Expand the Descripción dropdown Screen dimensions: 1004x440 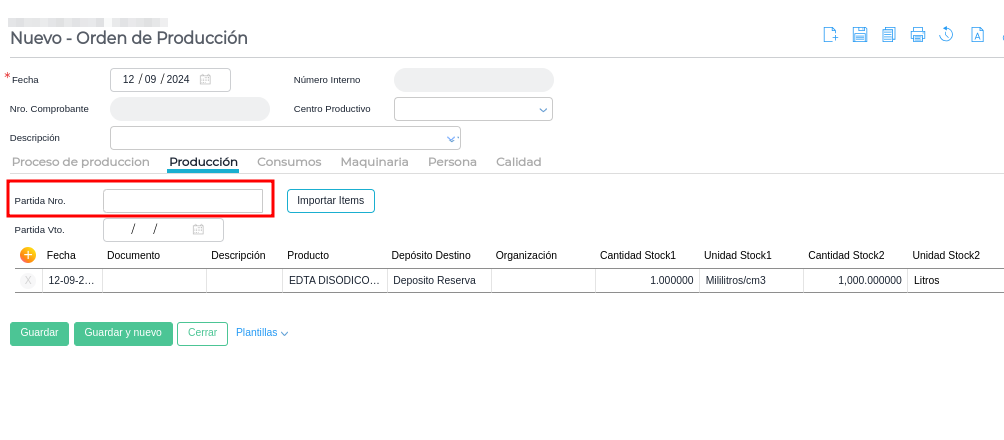pyautogui.click(x=450, y=138)
